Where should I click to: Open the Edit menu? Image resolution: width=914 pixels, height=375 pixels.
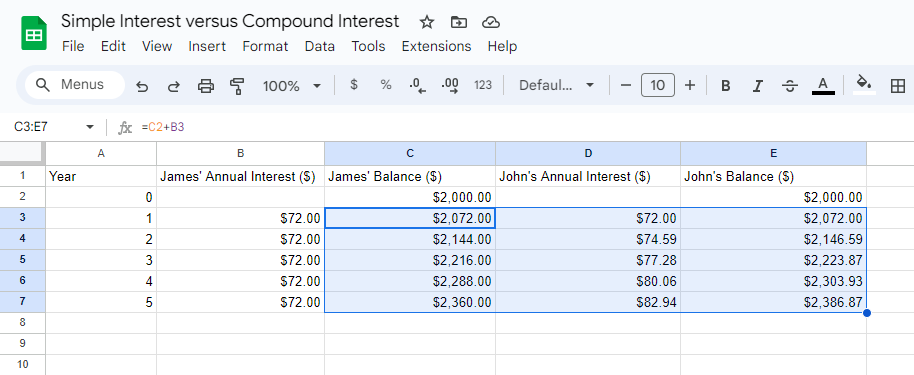(x=113, y=46)
